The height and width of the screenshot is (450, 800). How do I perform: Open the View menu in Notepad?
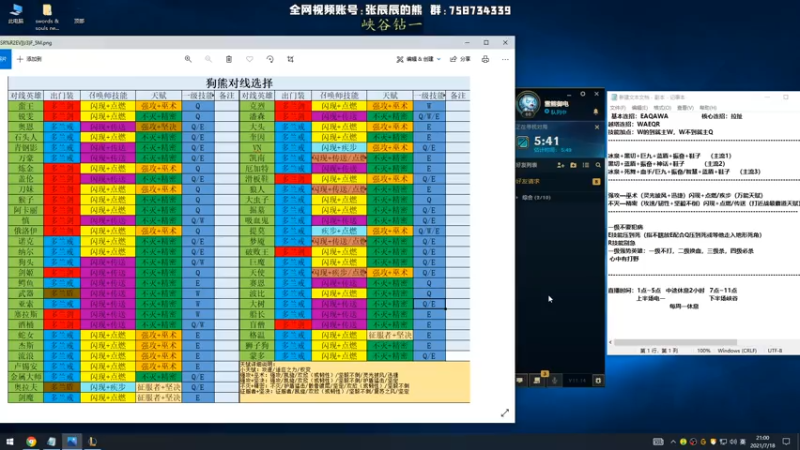pyautogui.click(x=685, y=108)
